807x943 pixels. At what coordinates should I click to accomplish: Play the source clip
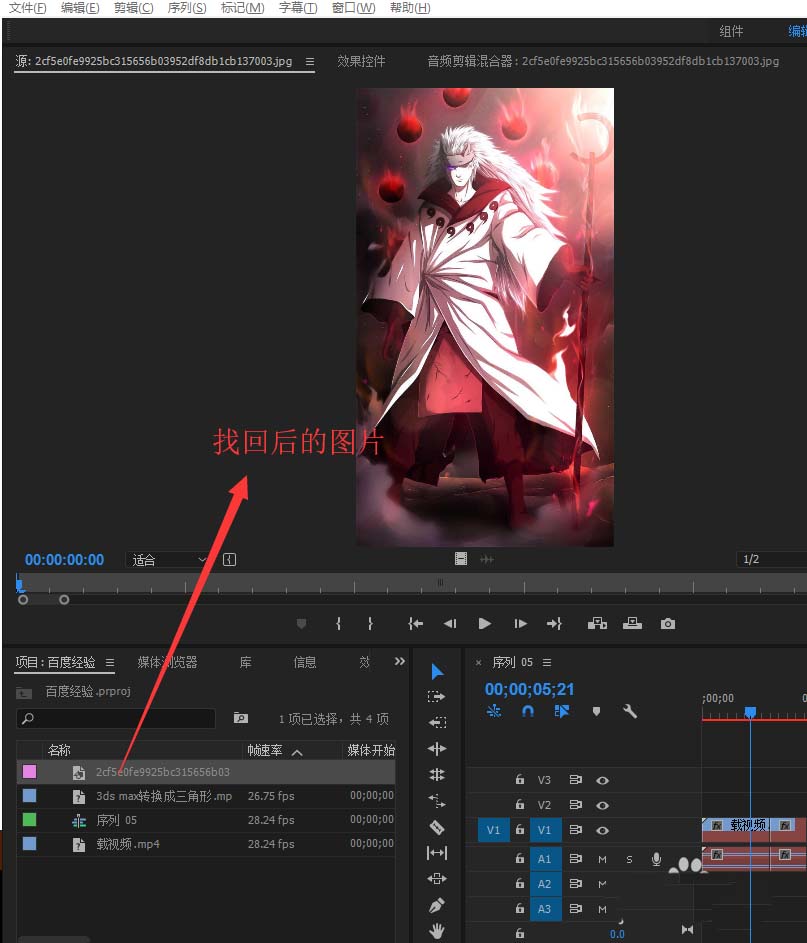485,624
